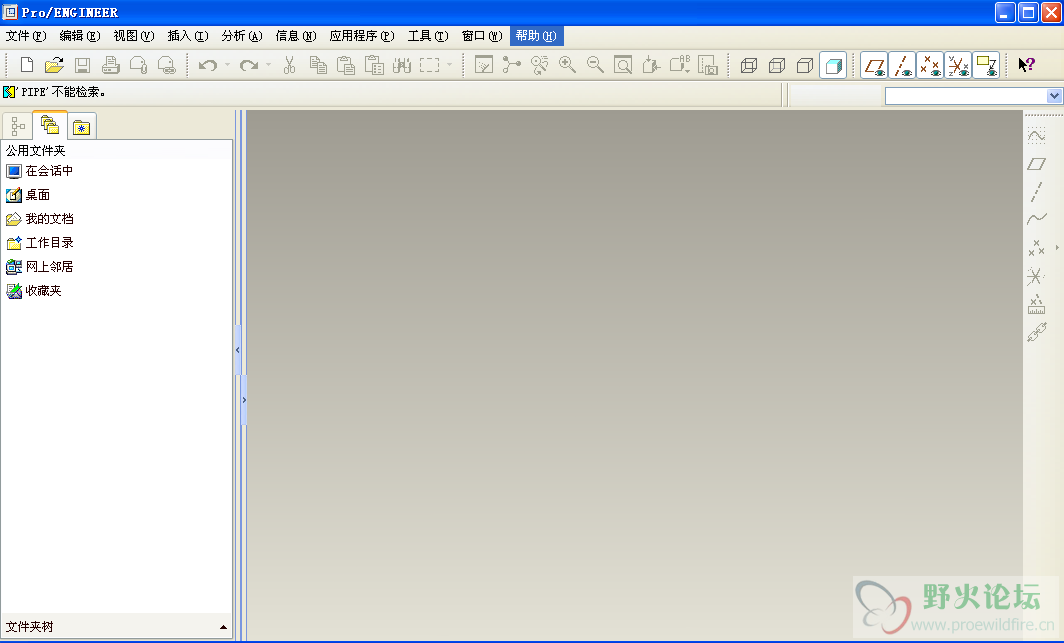1064x643 pixels.
Task: Click the Copy icon
Action: pyautogui.click(x=318, y=65)
